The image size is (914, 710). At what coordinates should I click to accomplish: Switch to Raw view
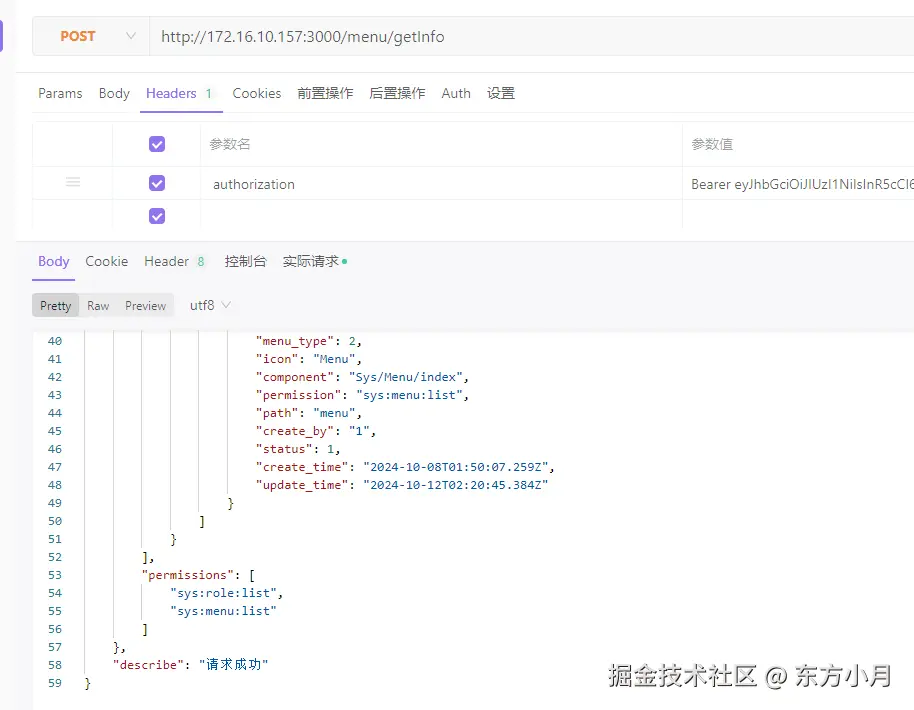click(x=98, y=305)
